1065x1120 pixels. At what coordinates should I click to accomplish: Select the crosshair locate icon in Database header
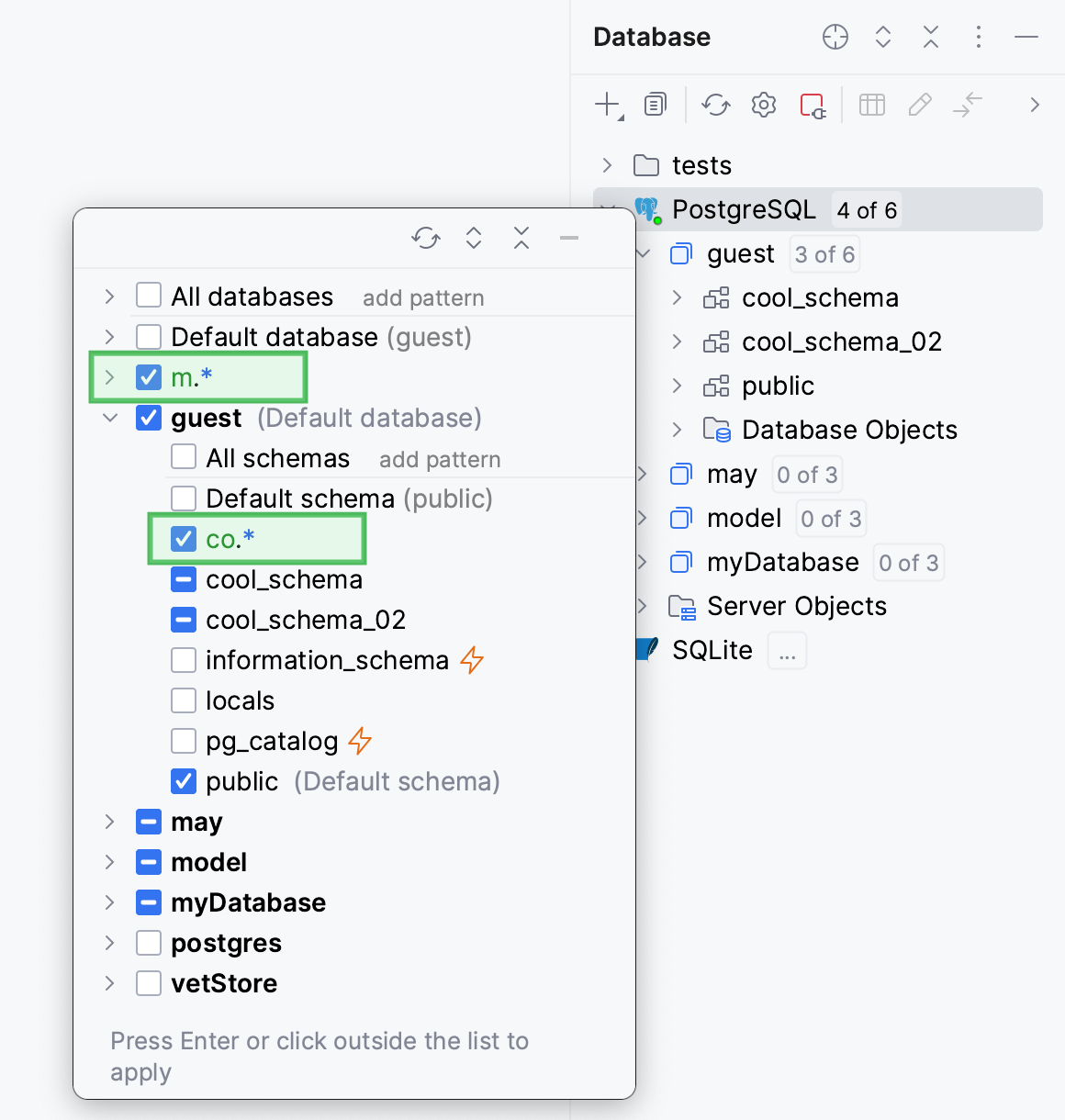pyautogui.click(x=835, y=37)
